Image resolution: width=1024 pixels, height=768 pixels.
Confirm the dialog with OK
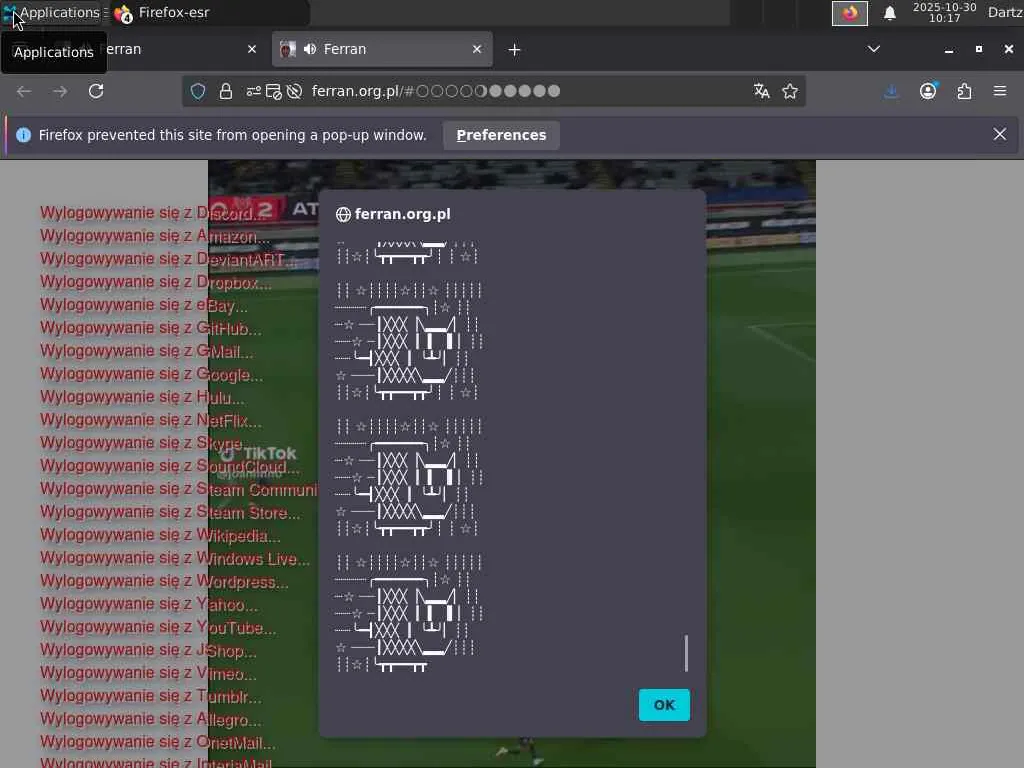(x=664, y=705)
